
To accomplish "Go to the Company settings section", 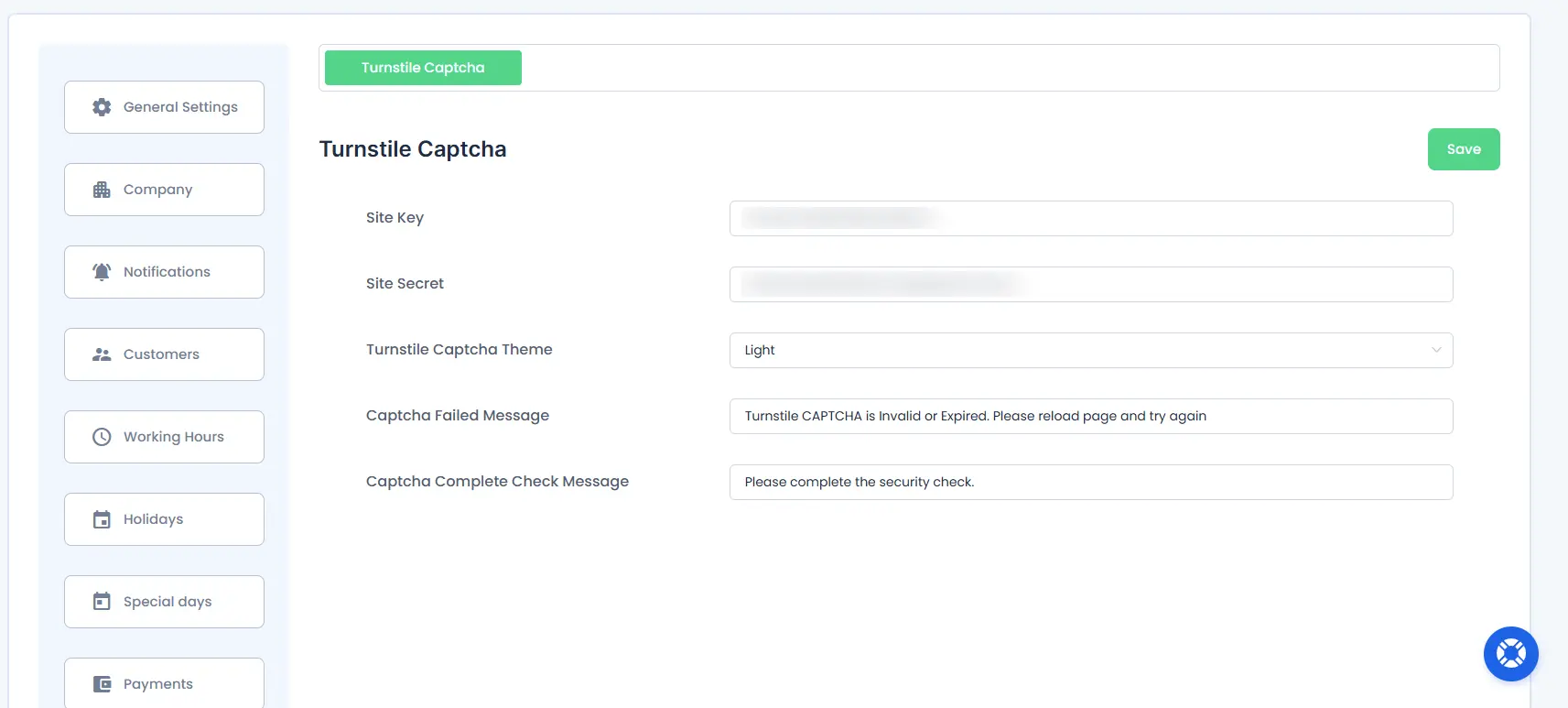I will coord(164,190).
